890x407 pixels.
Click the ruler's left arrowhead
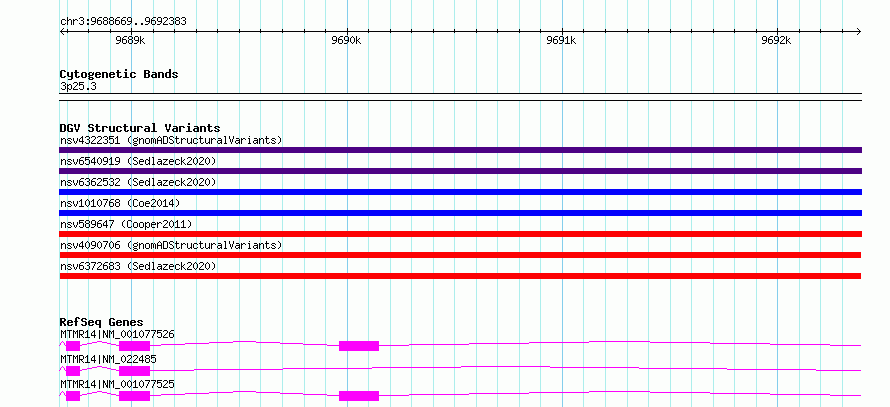(62, 31)
